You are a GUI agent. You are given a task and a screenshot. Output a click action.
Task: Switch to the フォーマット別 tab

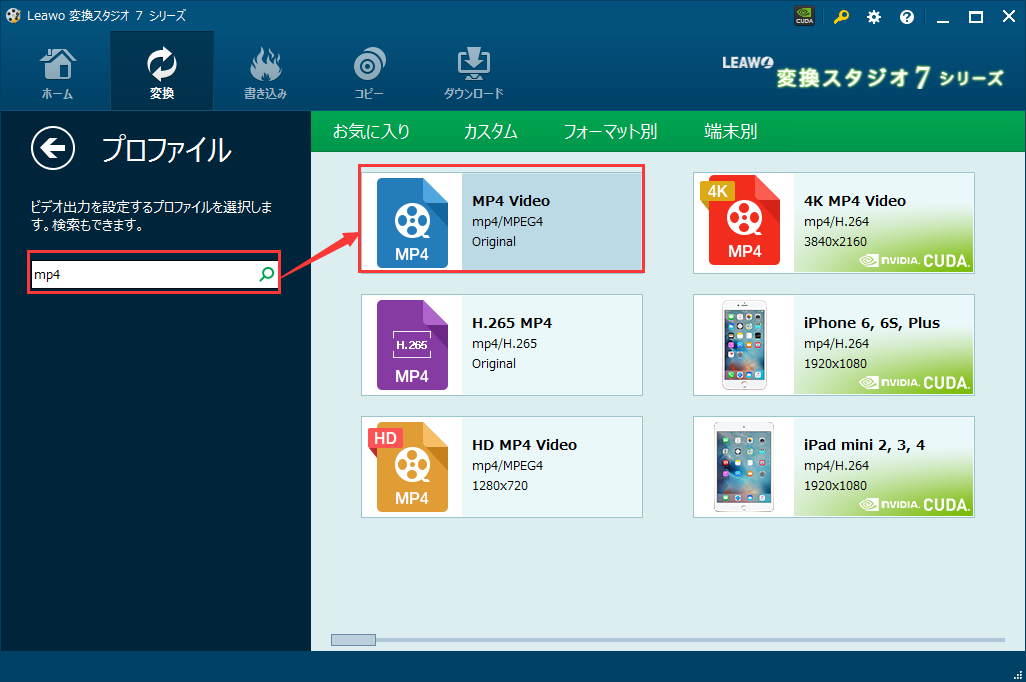(x=611, y=131)
